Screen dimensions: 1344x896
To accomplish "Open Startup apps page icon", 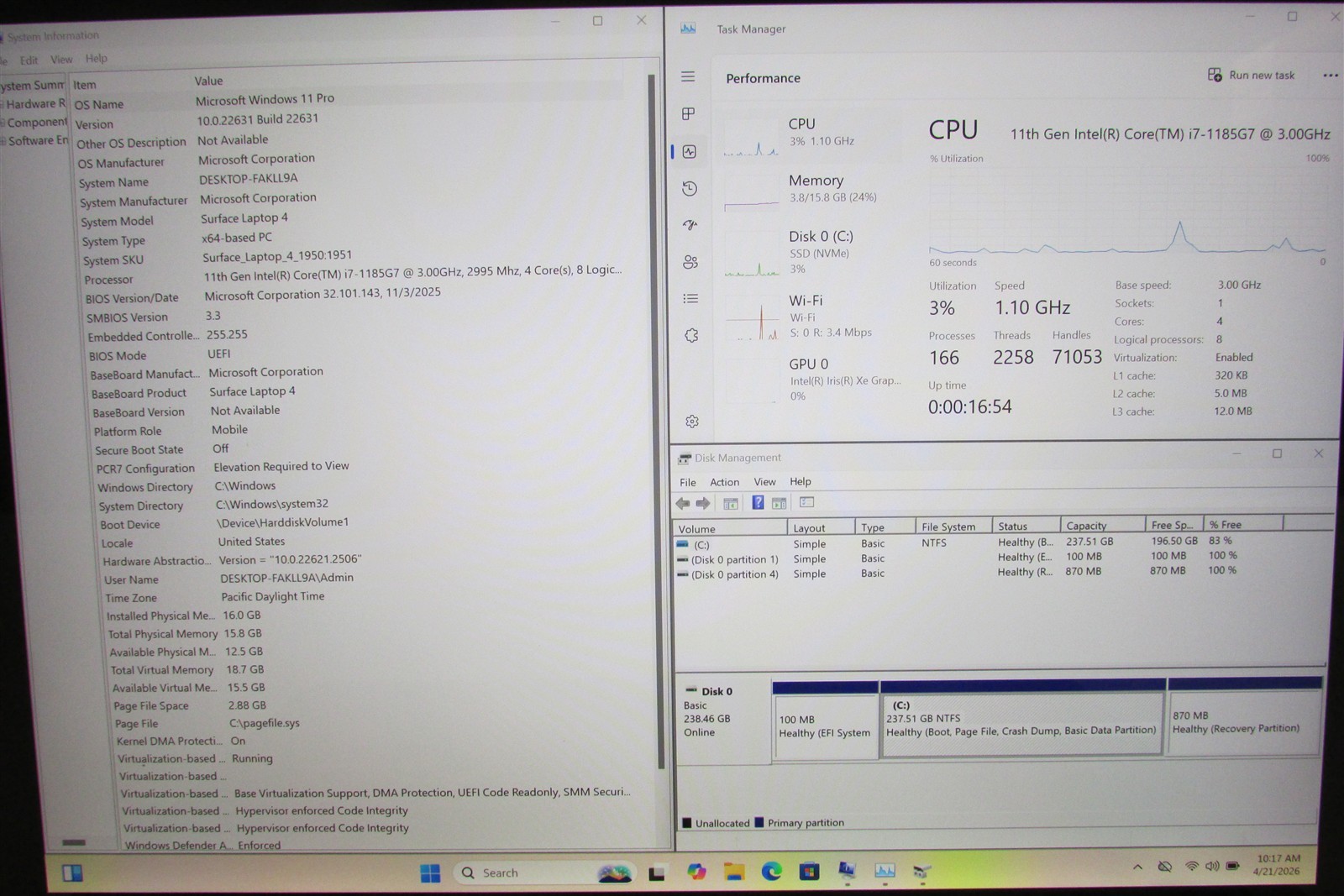I will click(690, 225).
